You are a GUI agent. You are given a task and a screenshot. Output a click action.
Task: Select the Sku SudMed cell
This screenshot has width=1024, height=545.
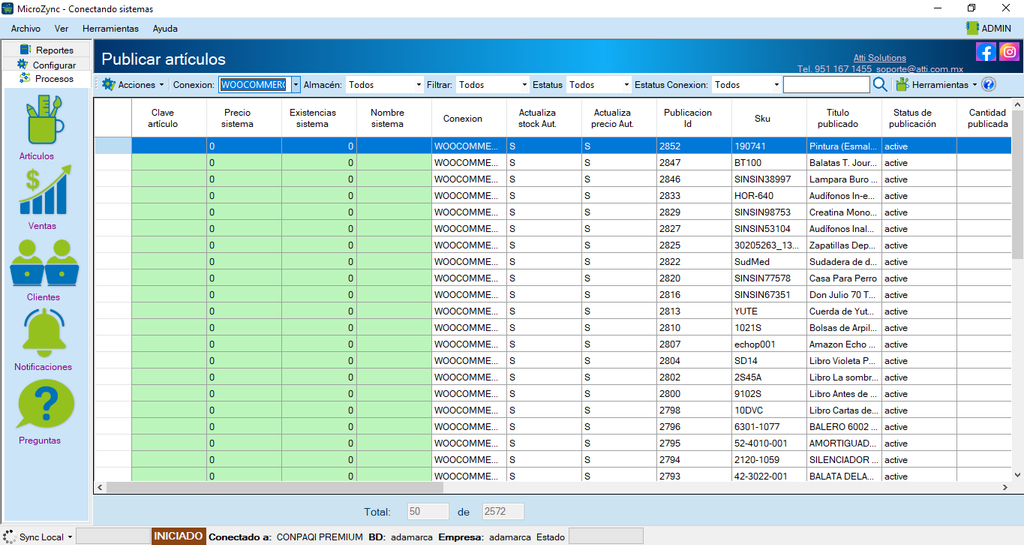[769, 262]
